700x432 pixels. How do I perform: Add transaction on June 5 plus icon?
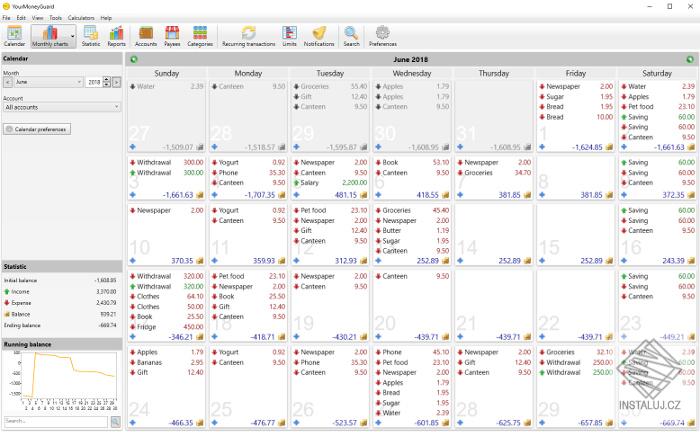pyautogui.click(x=296, y=195)
